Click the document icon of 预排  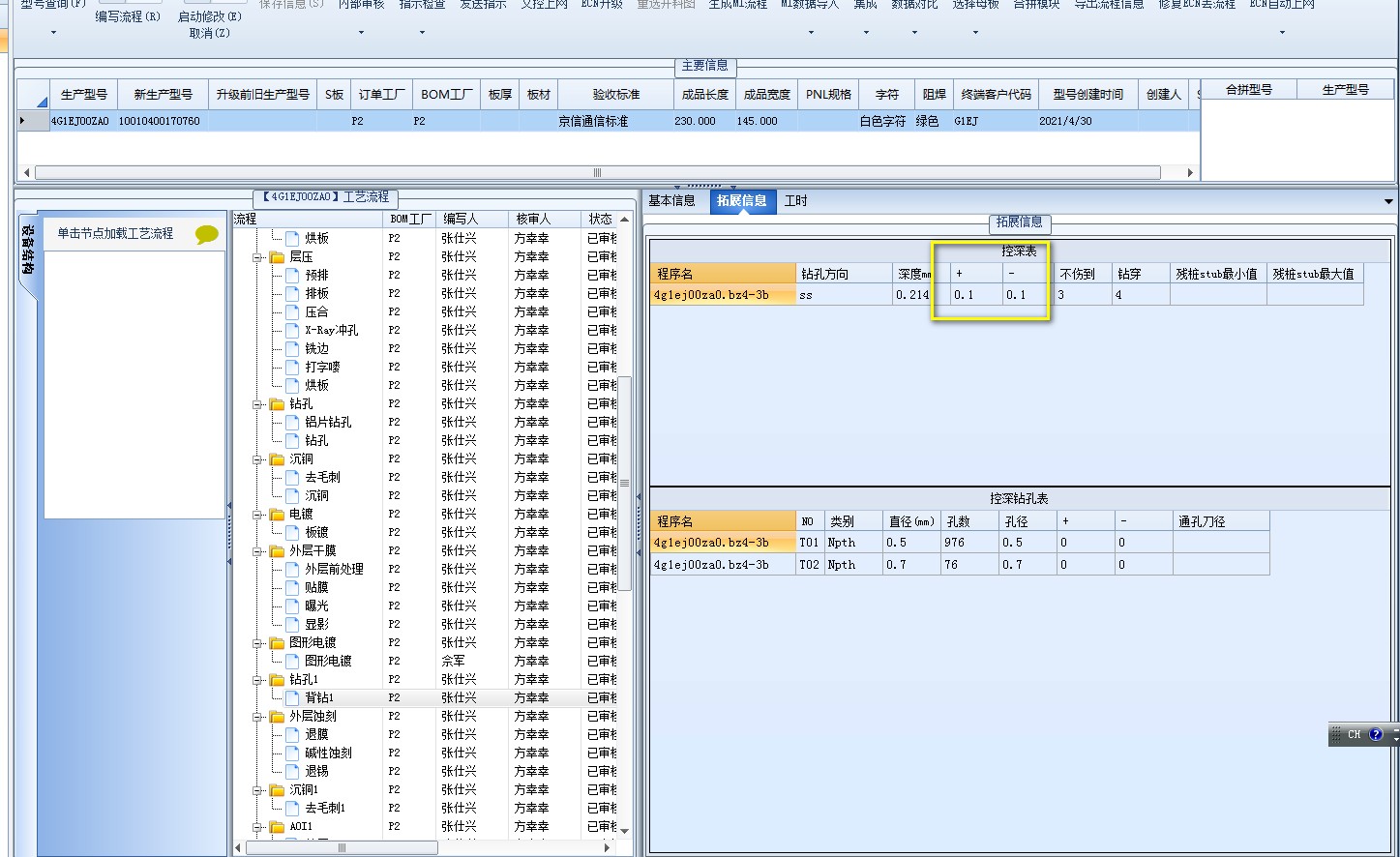[292, 276]
